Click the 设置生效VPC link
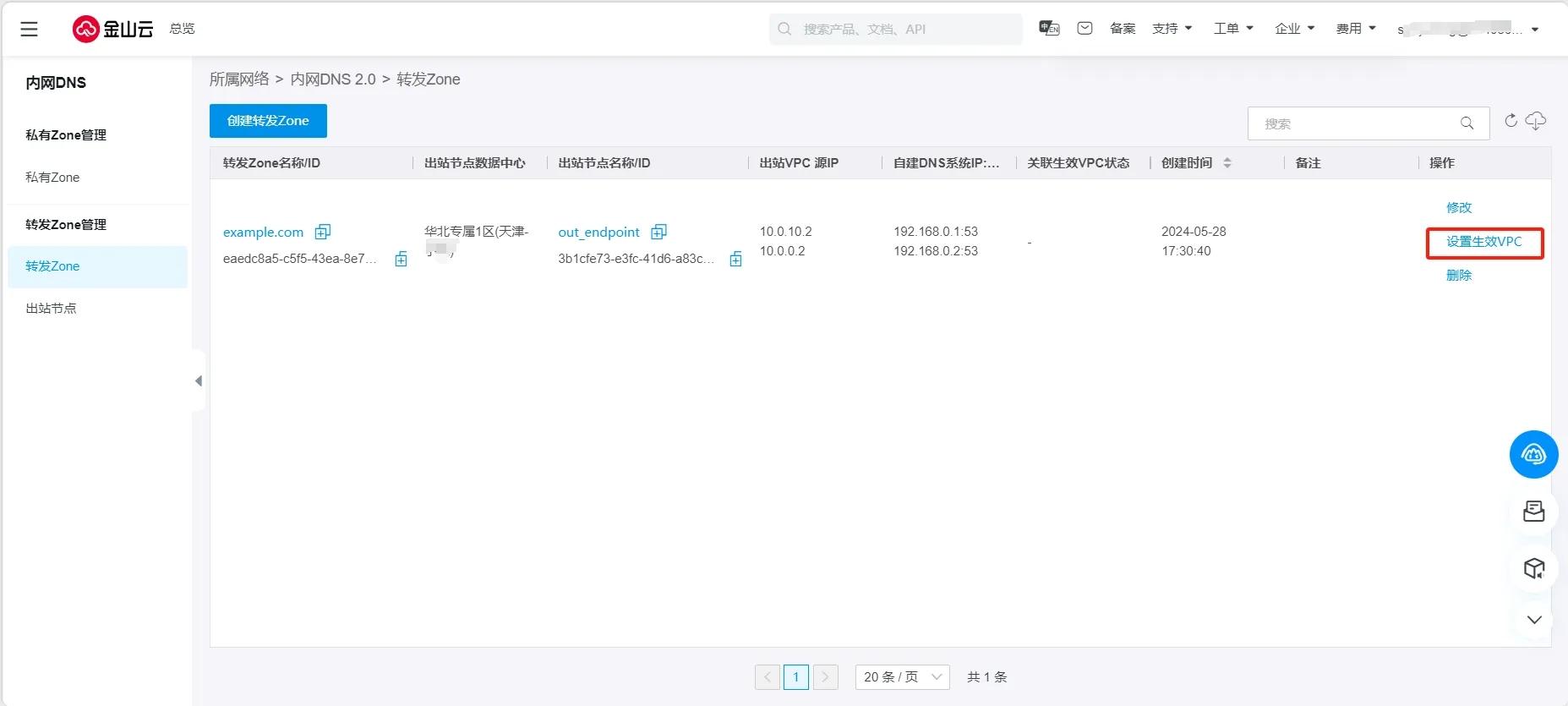 pyautogui.click(x=1483, y=242)
